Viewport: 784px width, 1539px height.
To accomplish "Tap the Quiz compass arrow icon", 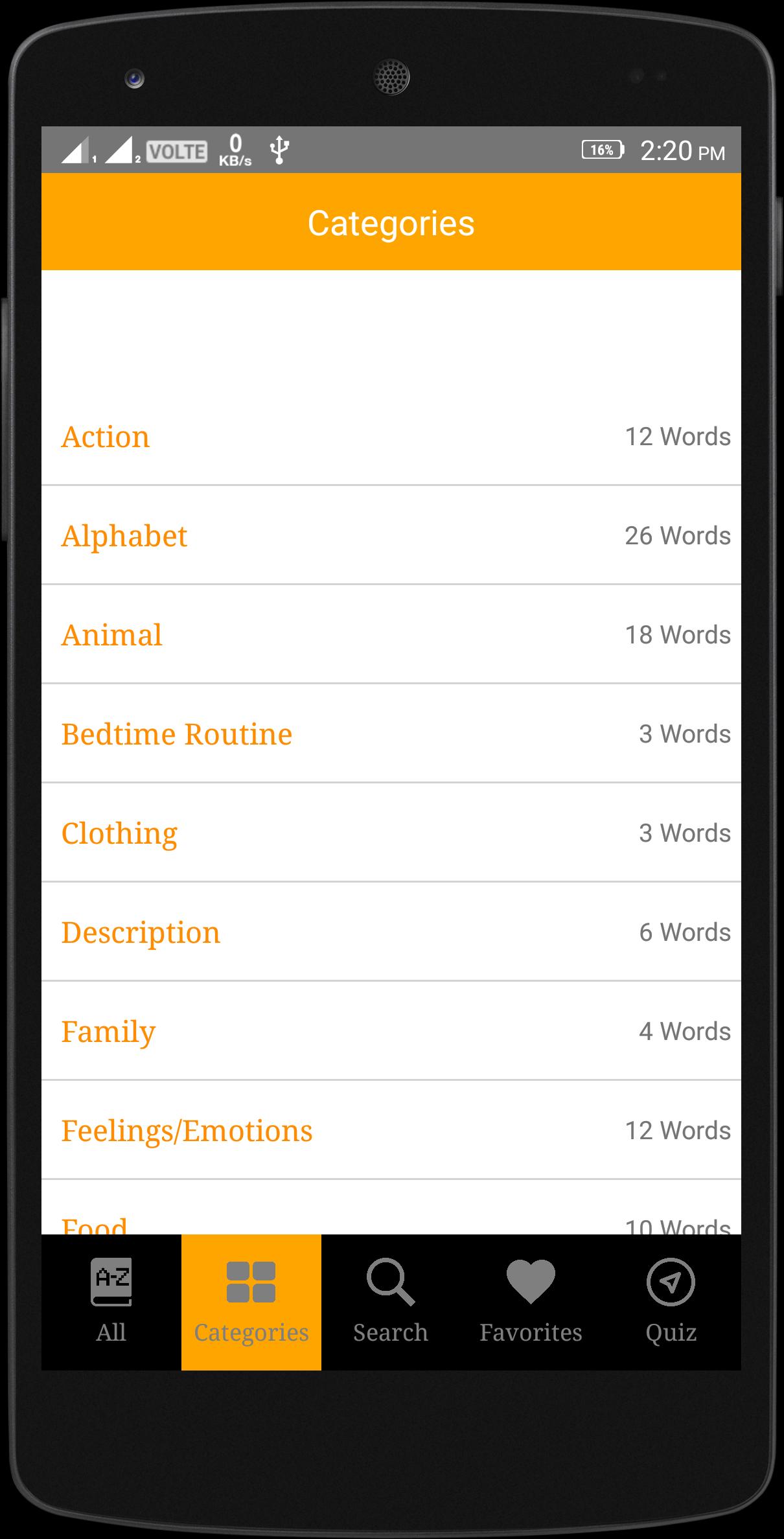I will (671, 1281).
